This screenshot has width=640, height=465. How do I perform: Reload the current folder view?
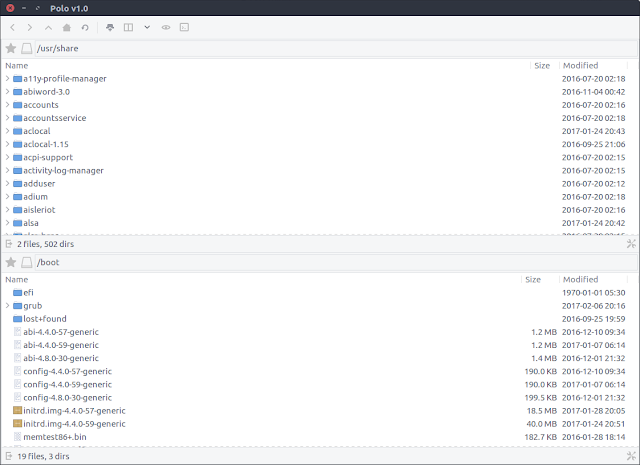[85, 27]
